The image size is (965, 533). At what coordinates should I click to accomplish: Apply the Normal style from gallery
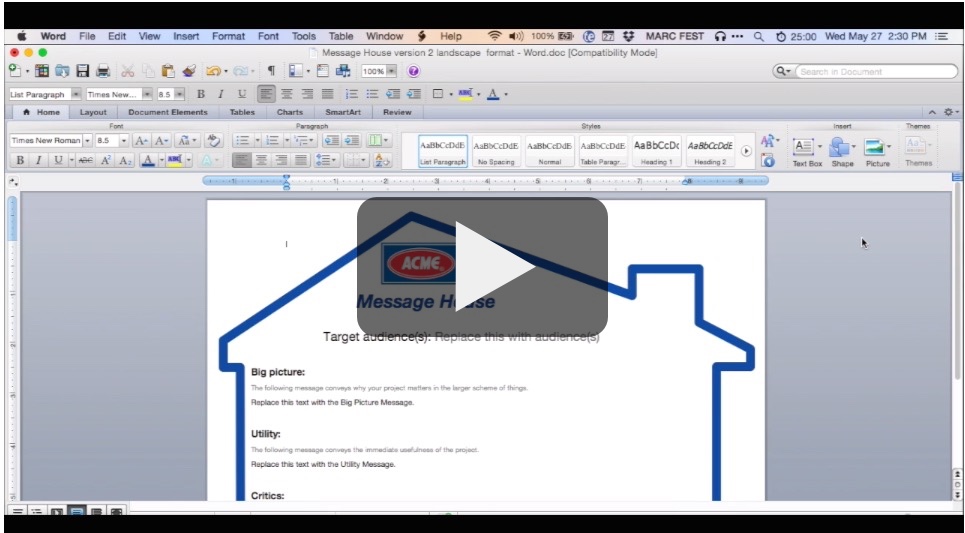tap(549, 151)
